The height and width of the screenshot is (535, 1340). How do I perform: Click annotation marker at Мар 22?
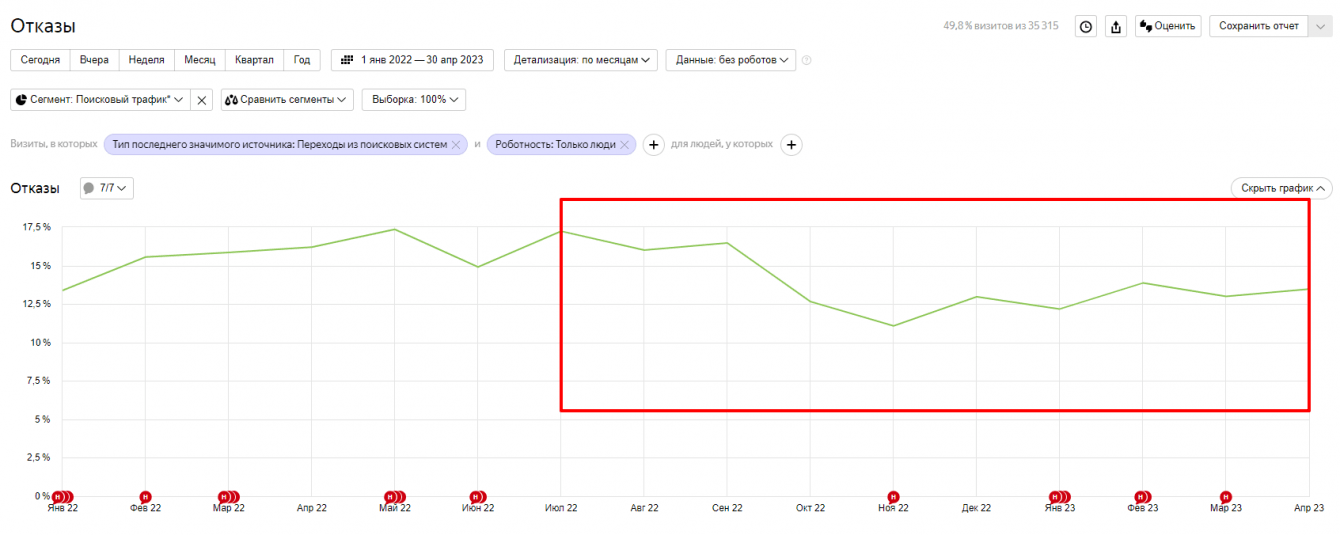(229, 497)
